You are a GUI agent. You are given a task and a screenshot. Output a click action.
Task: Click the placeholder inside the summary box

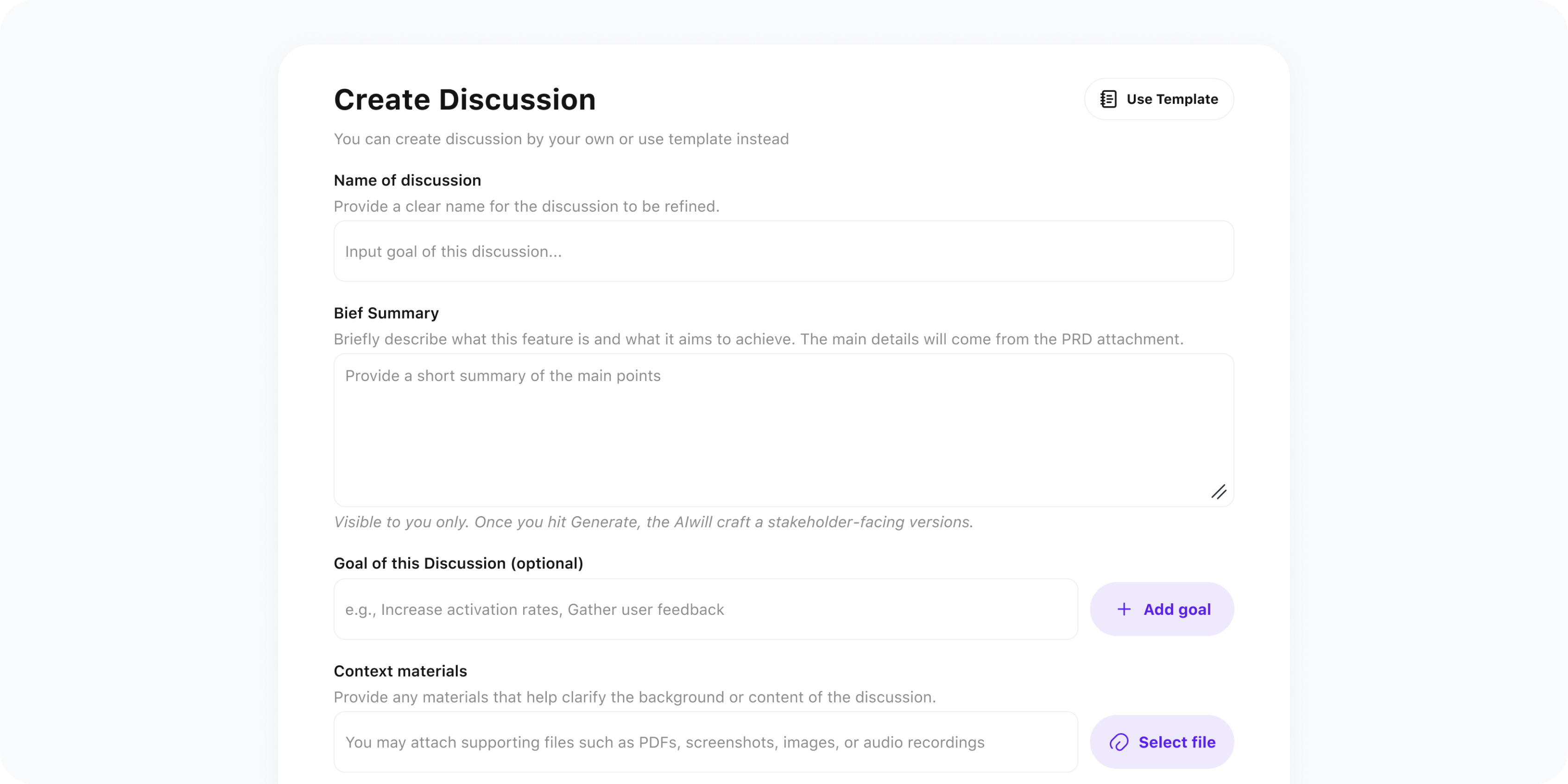click(x=502, y=376)
